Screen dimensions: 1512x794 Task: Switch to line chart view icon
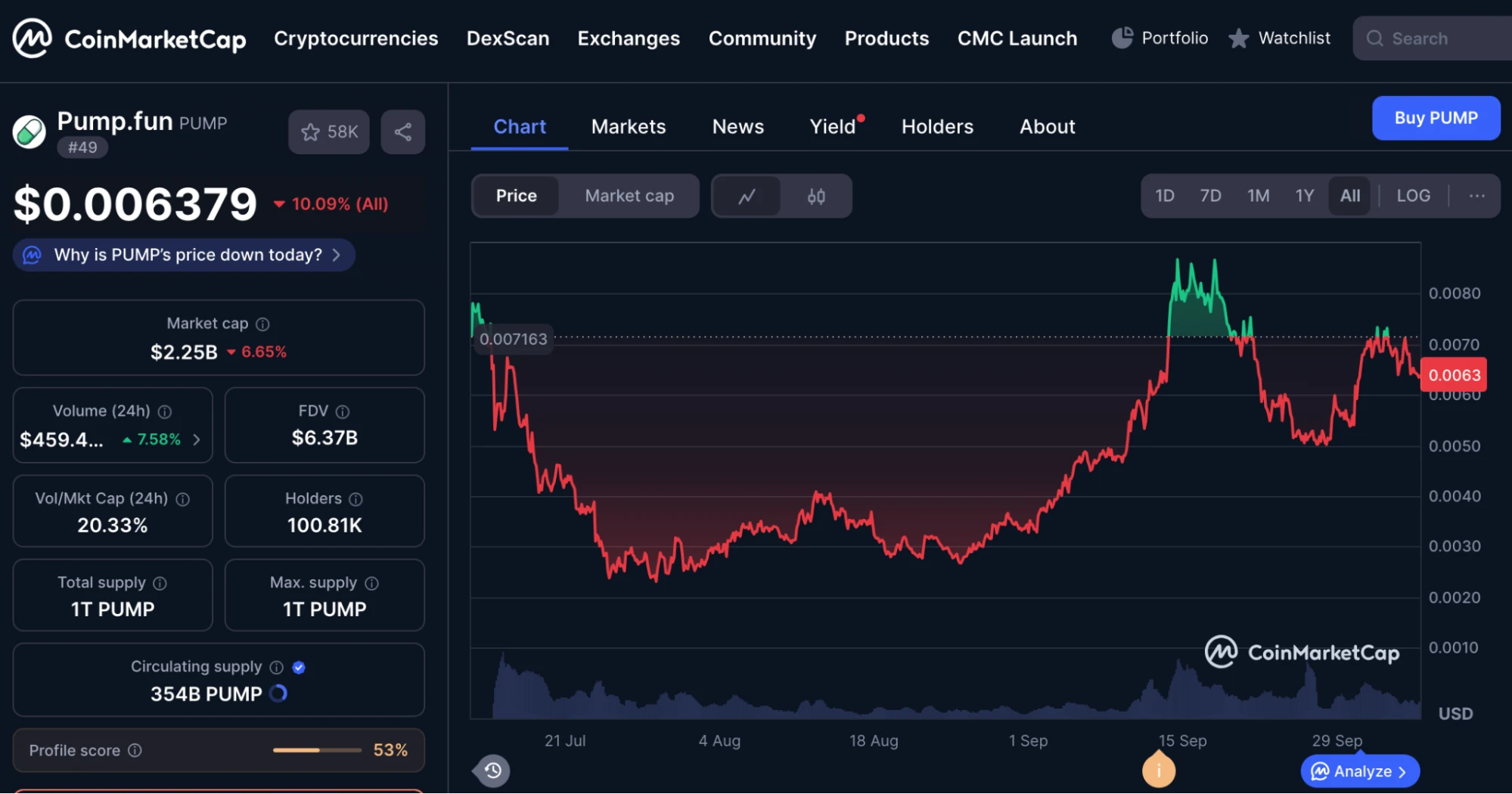click(x=747, y=197)
